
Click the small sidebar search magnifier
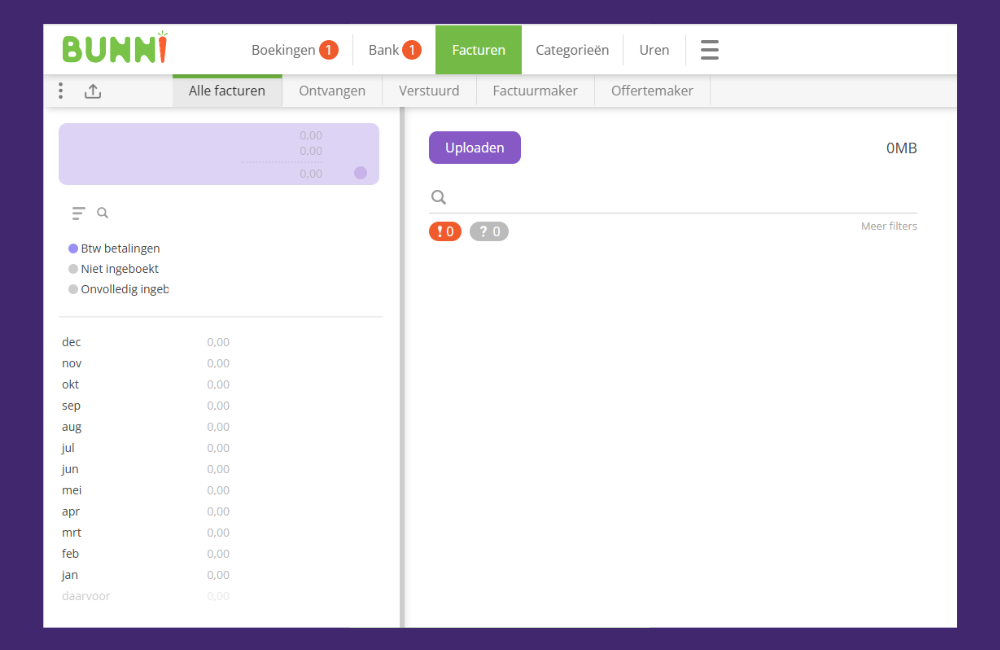coord(102,213)
